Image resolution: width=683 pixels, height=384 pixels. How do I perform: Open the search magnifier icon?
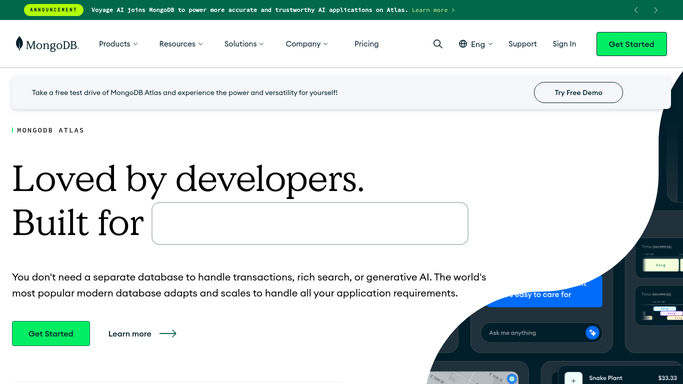(x=437, y=44)
